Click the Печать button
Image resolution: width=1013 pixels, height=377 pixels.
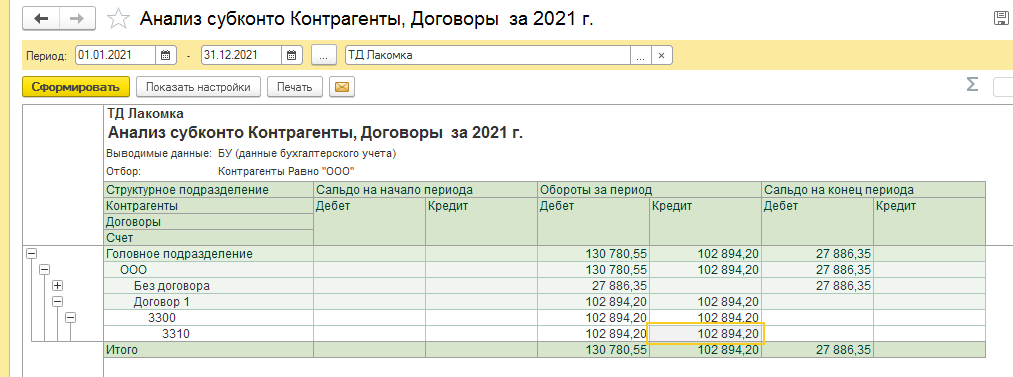[x=295, y=87]
